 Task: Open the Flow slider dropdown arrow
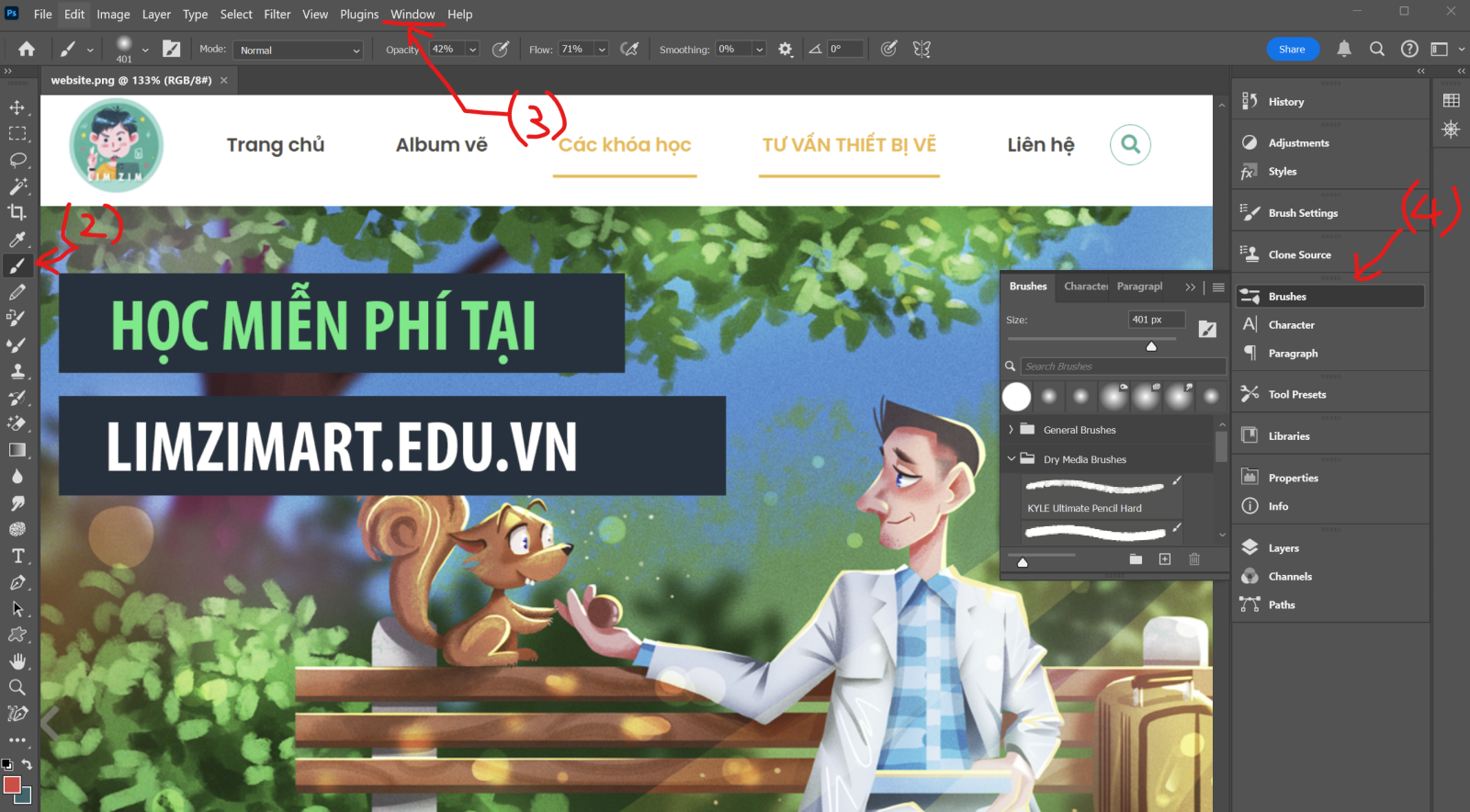[602, 50]
